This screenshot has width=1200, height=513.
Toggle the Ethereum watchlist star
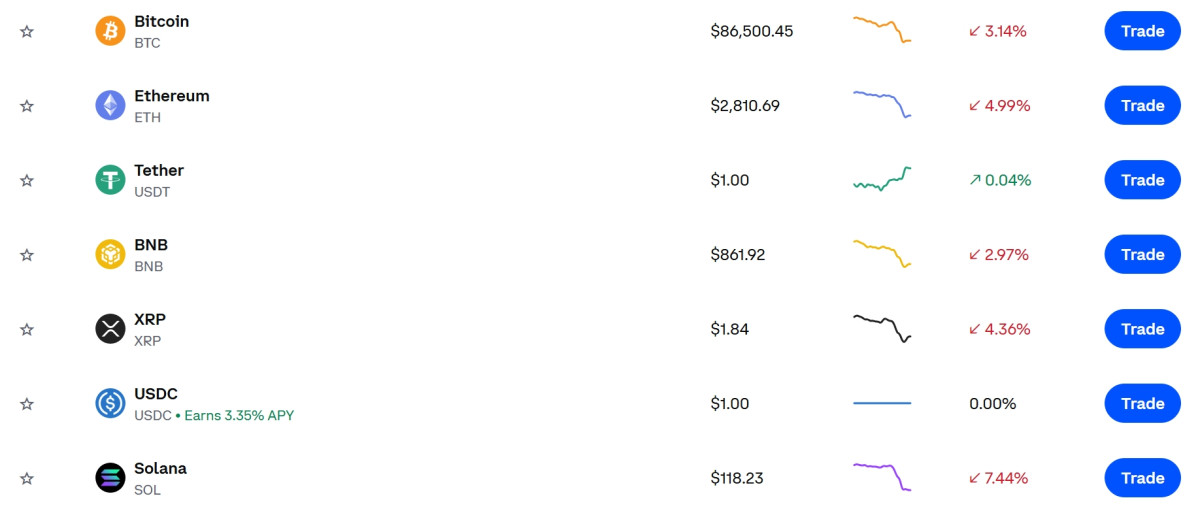27,105
